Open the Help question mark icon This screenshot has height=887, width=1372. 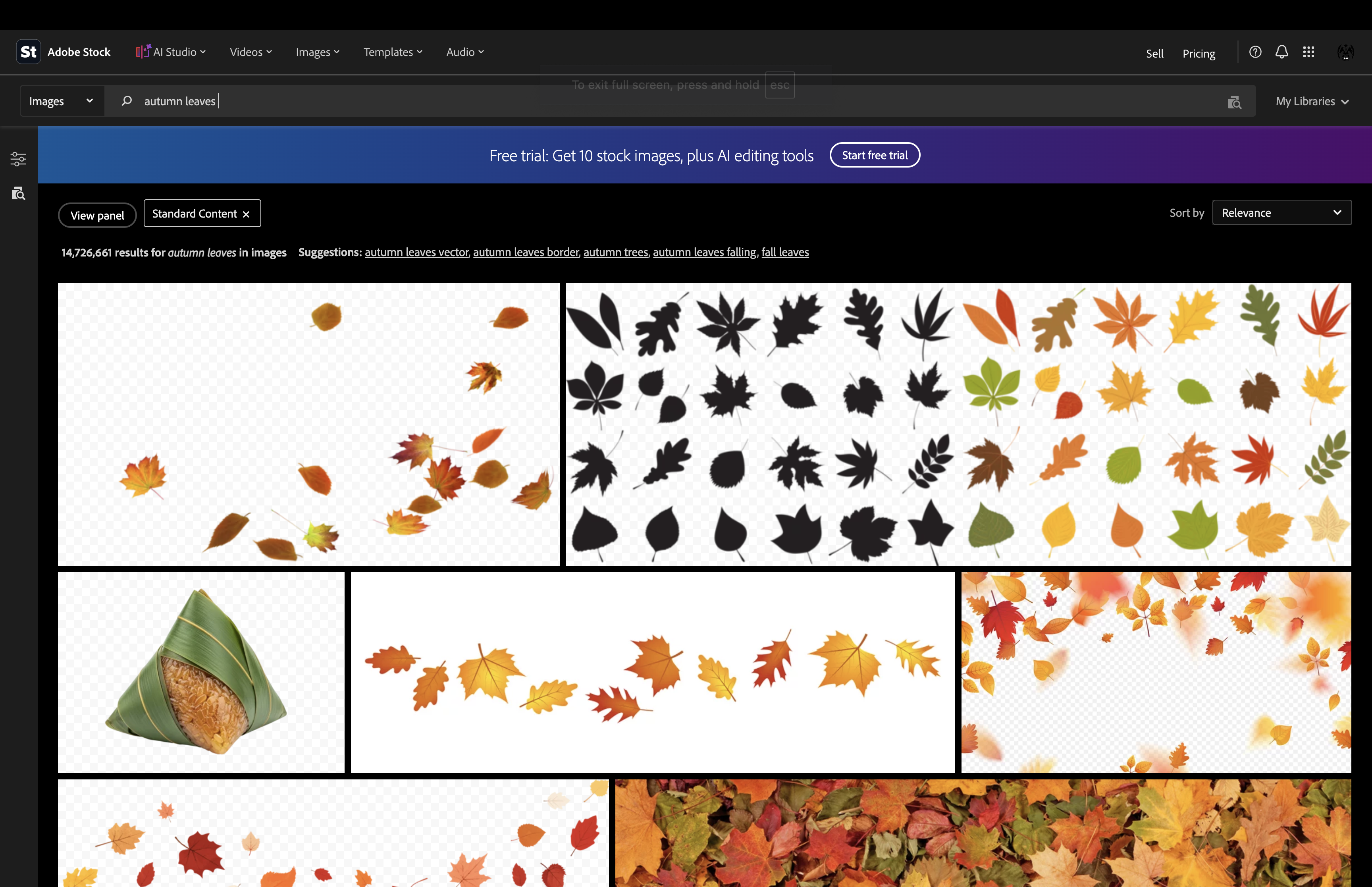(1255, 52)
